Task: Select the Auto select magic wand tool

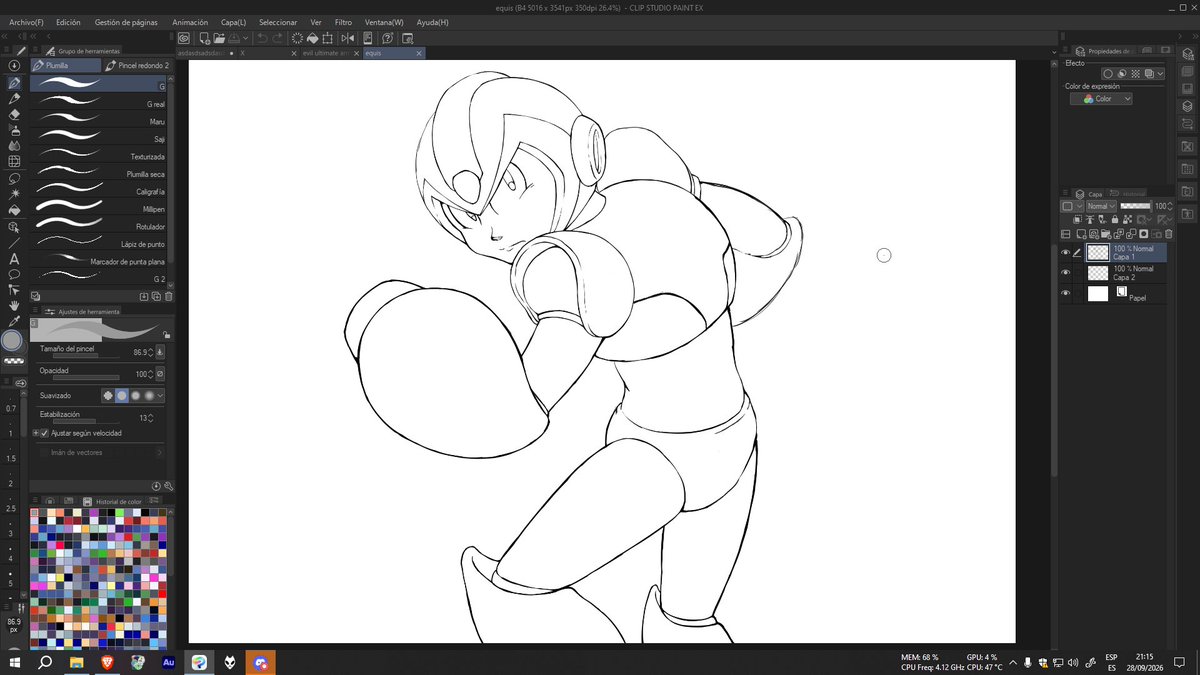Action: (15, 193)
